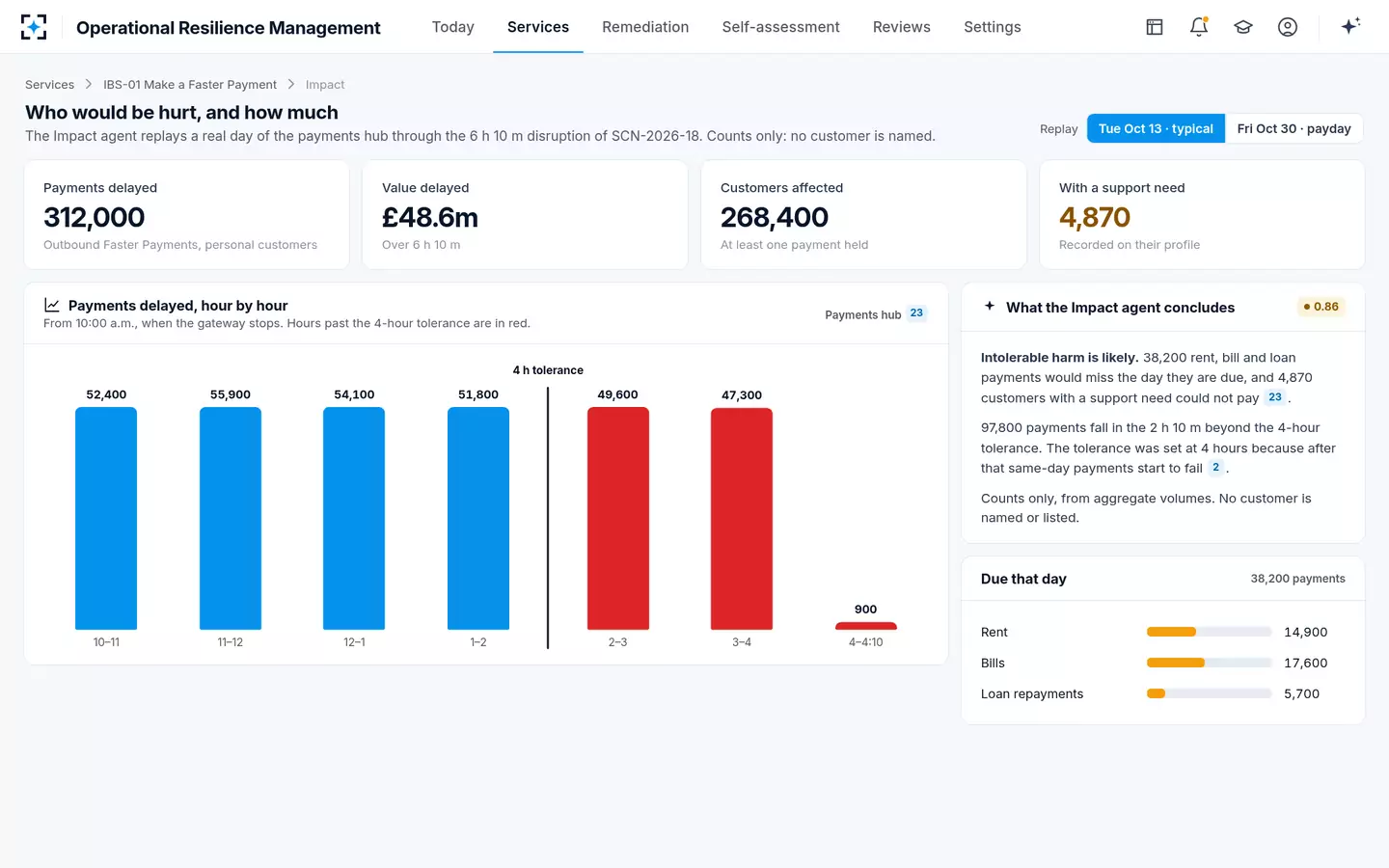Go to the Today tab

(453, 27)
